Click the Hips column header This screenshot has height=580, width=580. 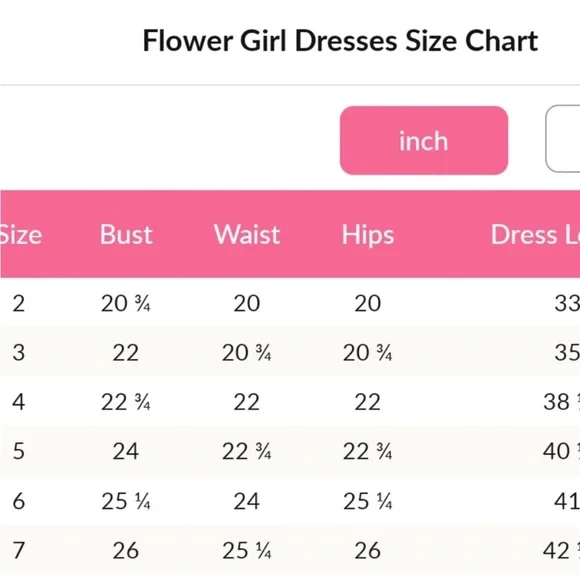tap(368, 236)
